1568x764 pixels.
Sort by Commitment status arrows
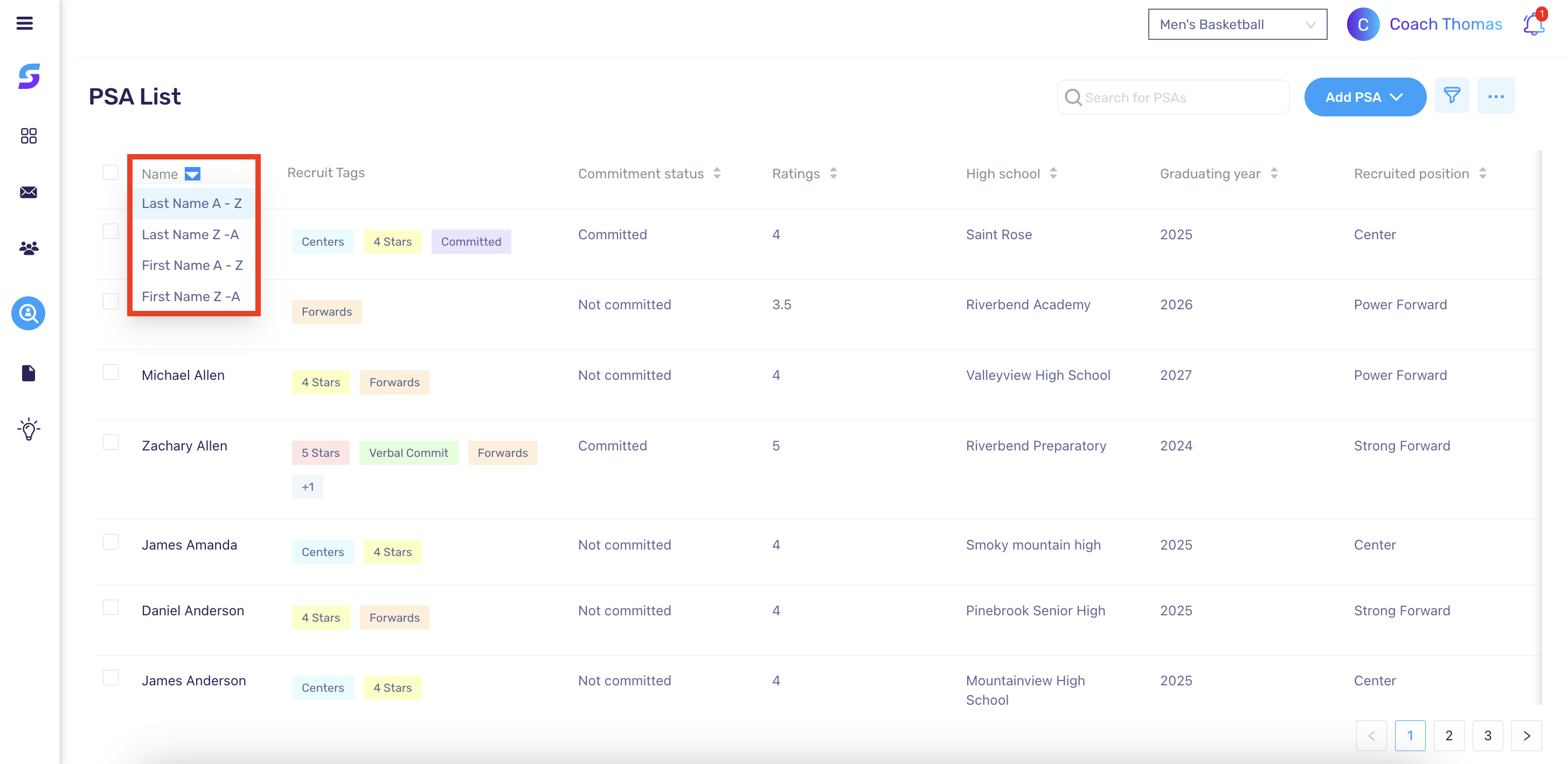point(717,173)
